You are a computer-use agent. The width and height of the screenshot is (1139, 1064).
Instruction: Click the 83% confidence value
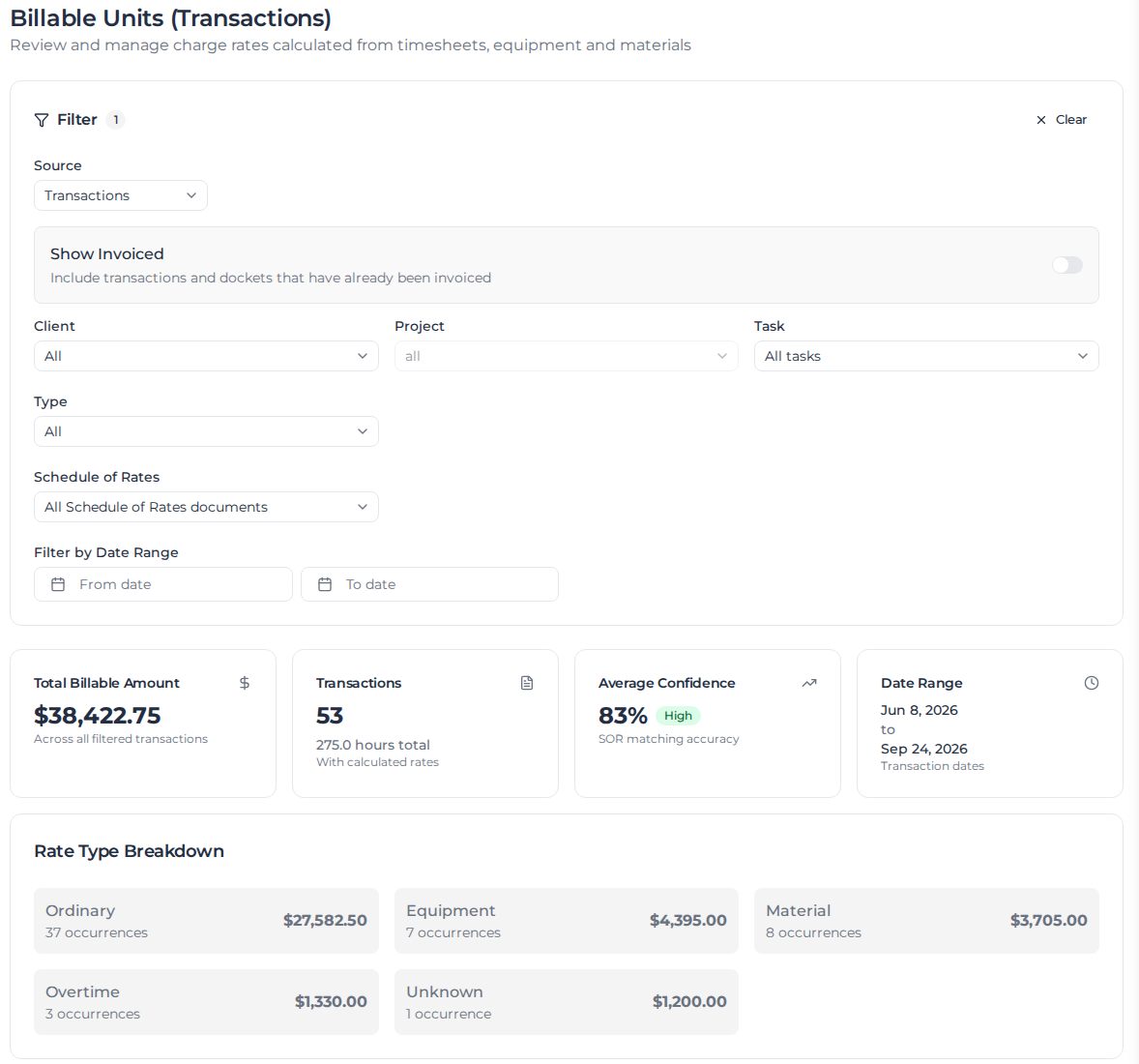[x=623, y=716]
